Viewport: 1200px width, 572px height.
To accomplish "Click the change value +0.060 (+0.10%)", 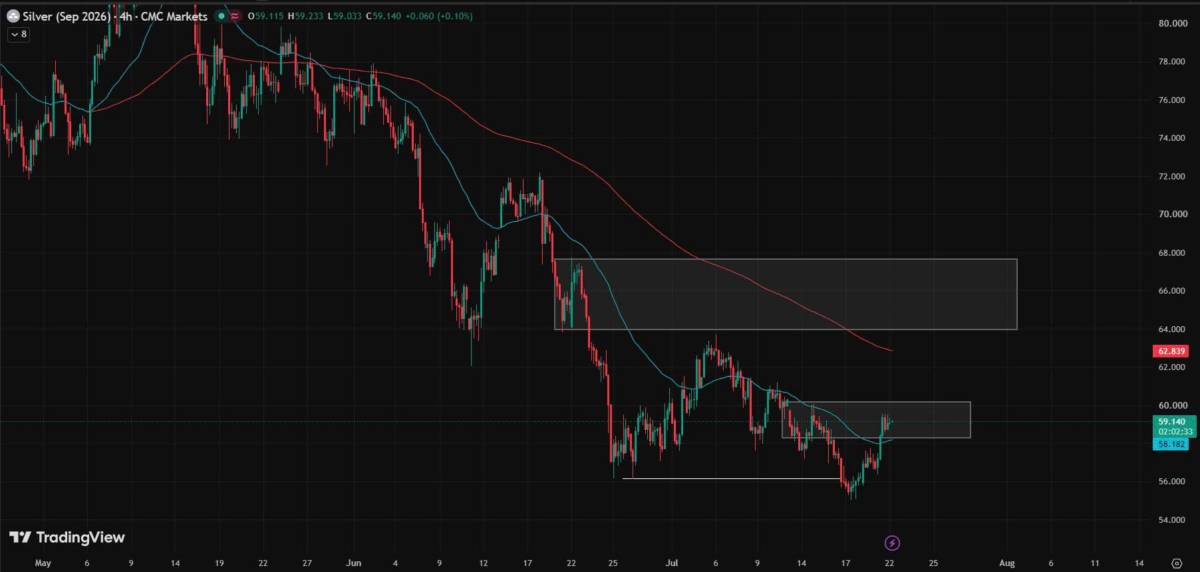I will point(439,17).
